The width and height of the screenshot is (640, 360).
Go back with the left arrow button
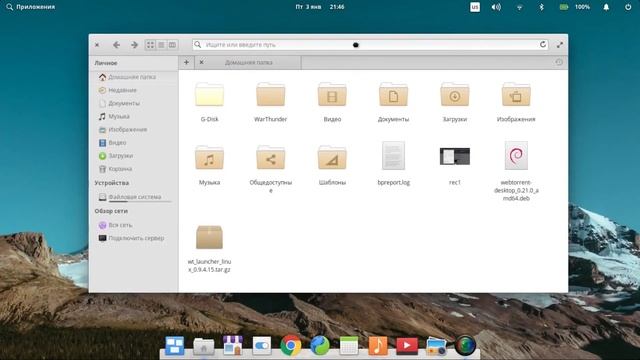[116, 45]
